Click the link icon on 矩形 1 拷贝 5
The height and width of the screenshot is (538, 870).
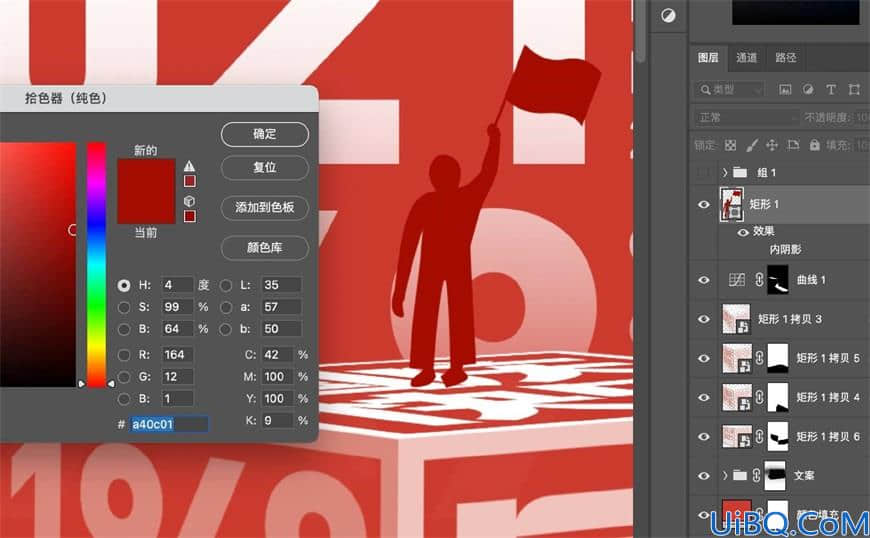759,358
